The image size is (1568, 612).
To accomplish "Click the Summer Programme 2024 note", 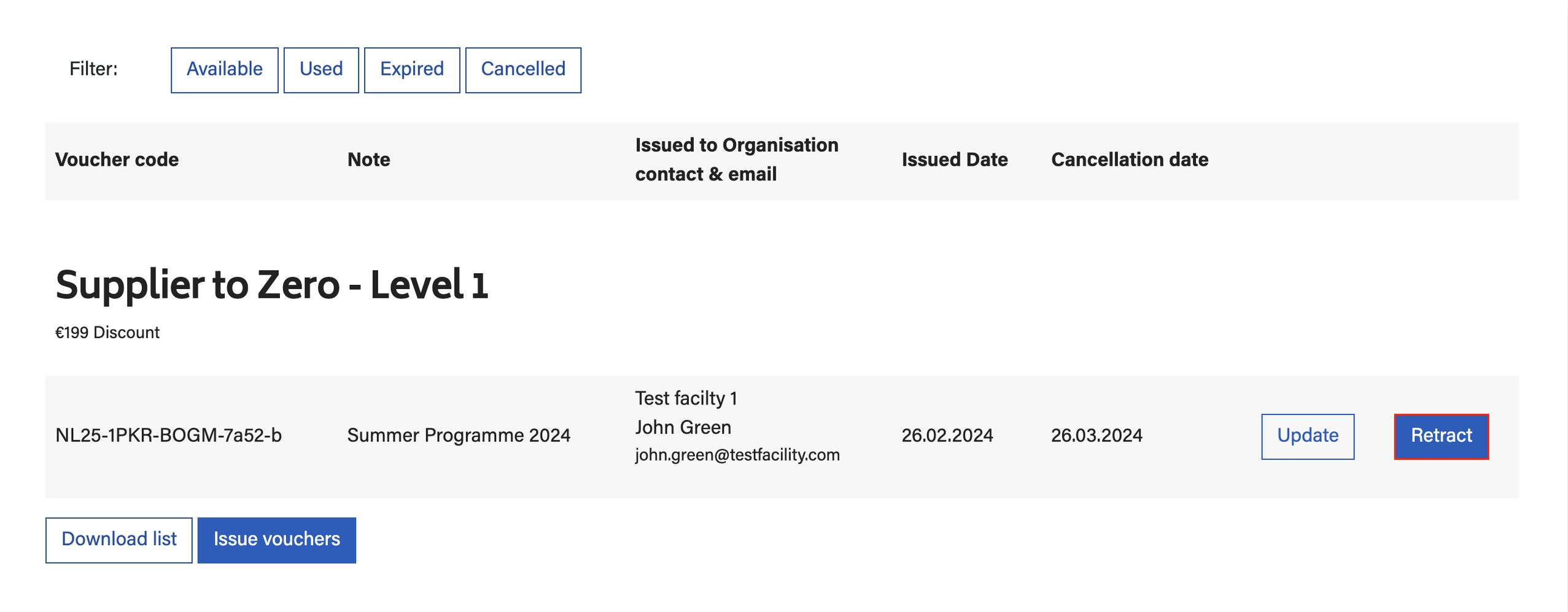I will (459, 436).
